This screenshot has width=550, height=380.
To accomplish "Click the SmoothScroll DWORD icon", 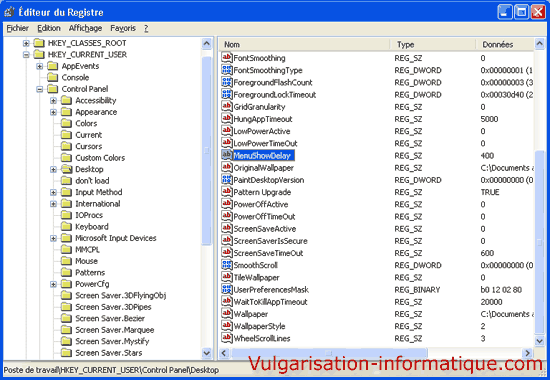I will pos(227,265).
